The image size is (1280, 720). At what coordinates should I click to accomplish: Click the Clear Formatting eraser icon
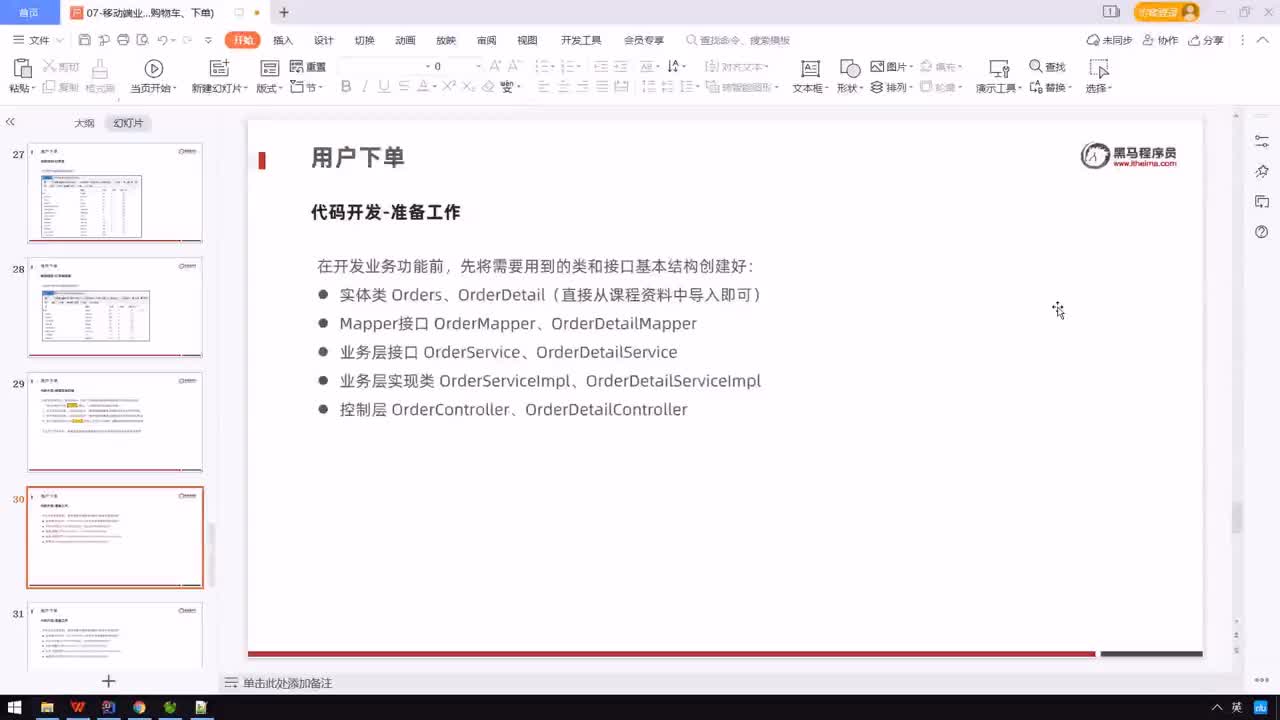pos(488,87)
